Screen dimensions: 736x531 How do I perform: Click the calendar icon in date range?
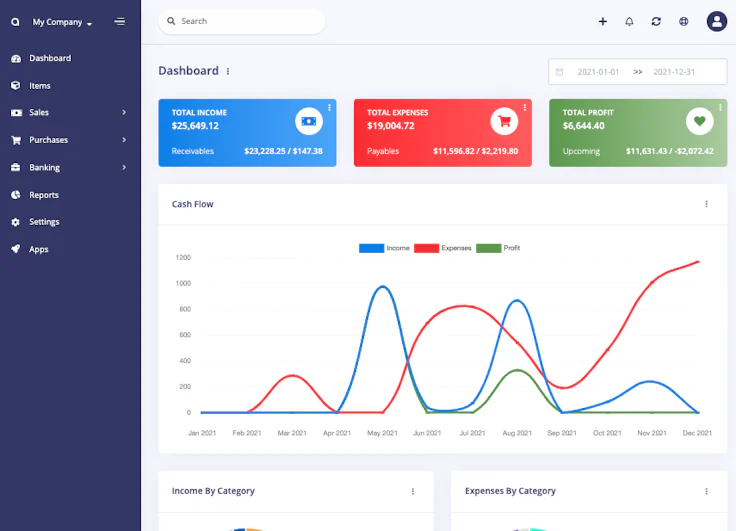pyautogui.click(x=560, y=72)
